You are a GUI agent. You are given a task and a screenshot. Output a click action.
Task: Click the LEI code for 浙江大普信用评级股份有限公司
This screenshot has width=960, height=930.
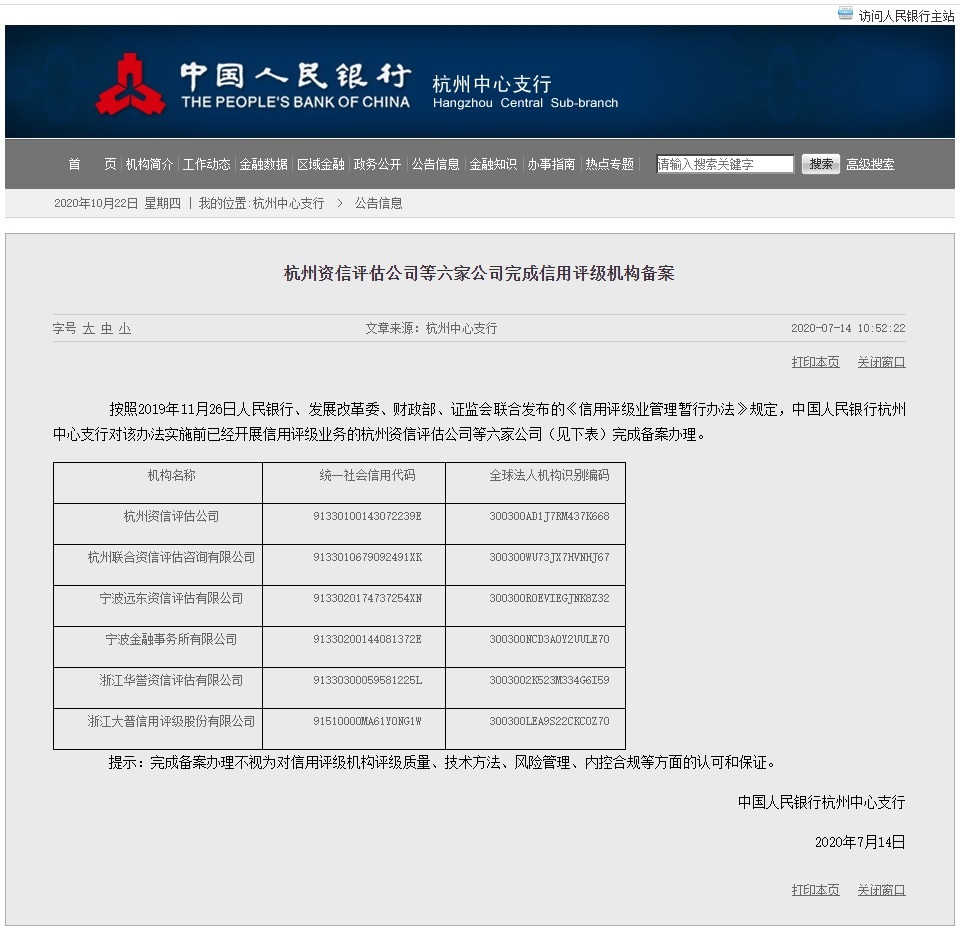click(x=549, y=721)
